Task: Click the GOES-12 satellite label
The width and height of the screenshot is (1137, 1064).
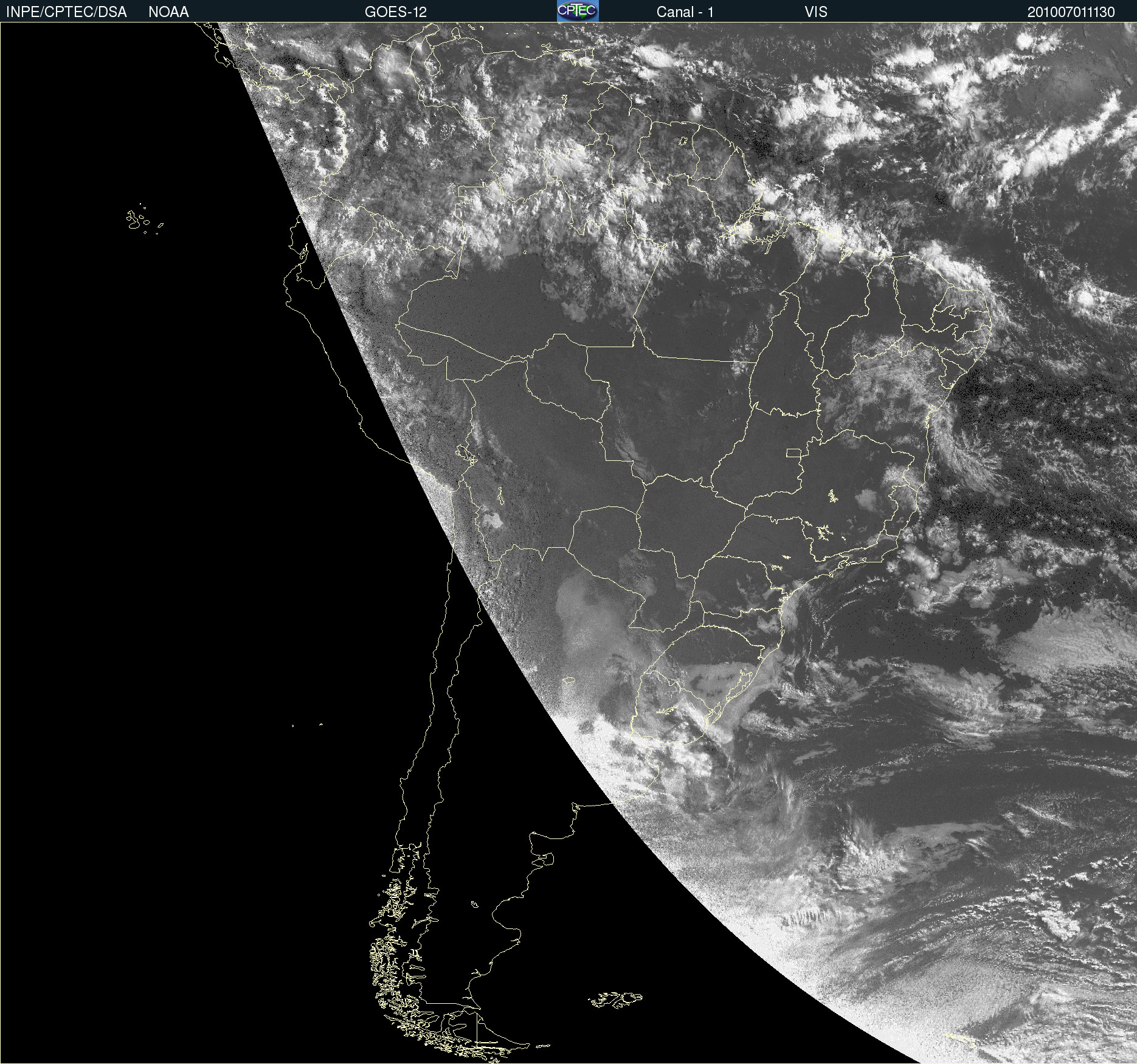Action: (x=396, y=12)
